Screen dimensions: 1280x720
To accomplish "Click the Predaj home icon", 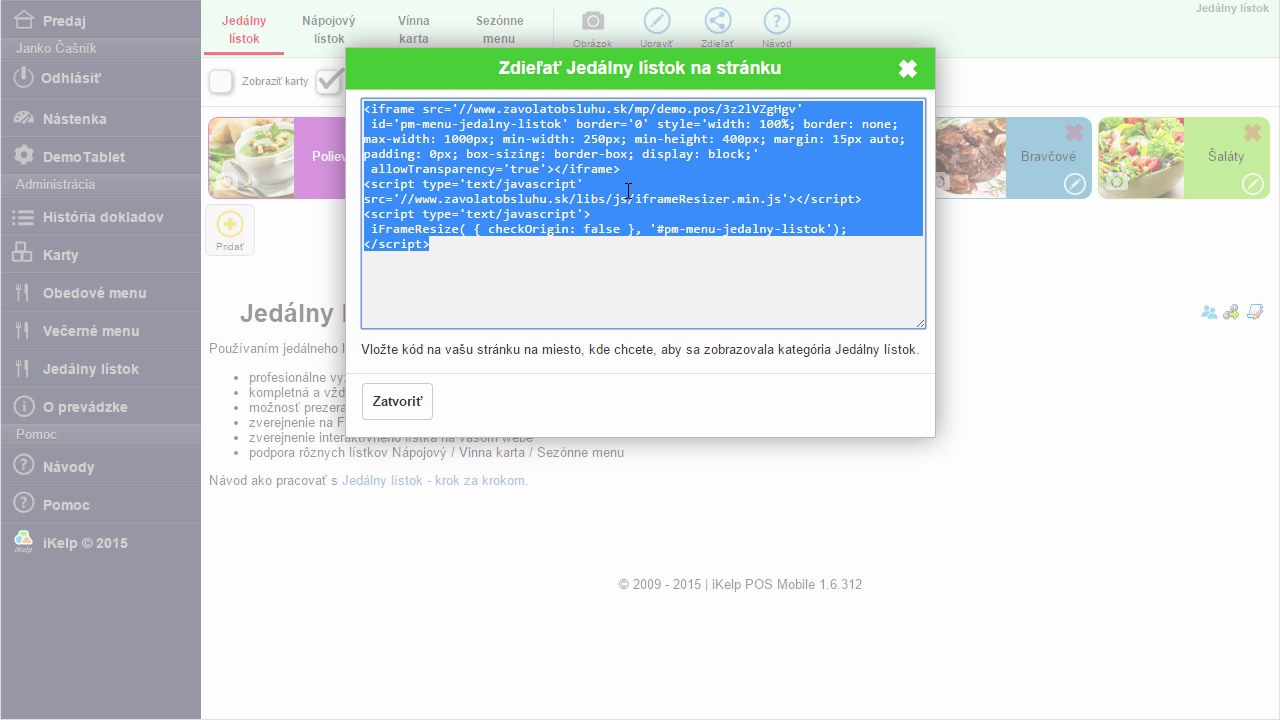I will click(24, 20).
